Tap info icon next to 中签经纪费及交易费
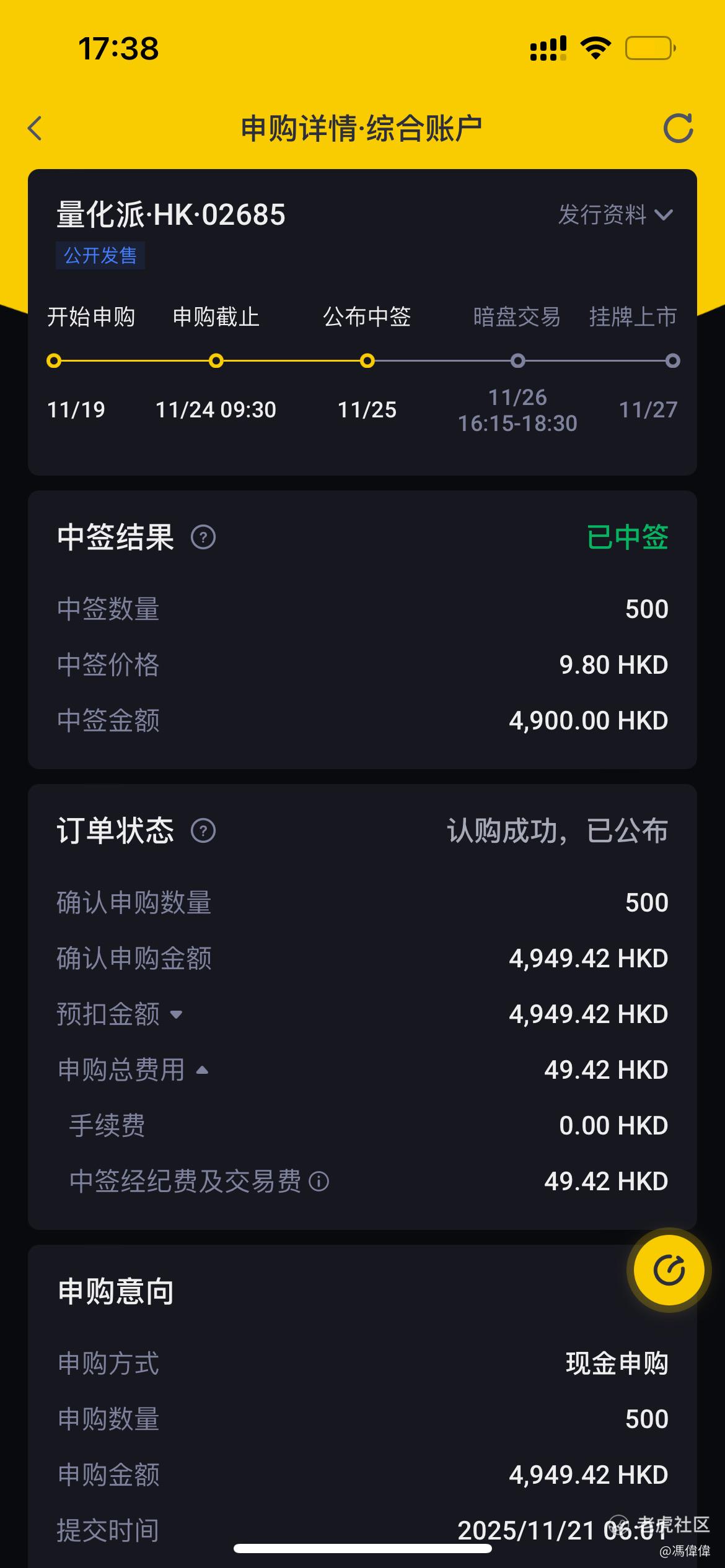Viewport: 725px width, 1568px height. [319, 1182]
